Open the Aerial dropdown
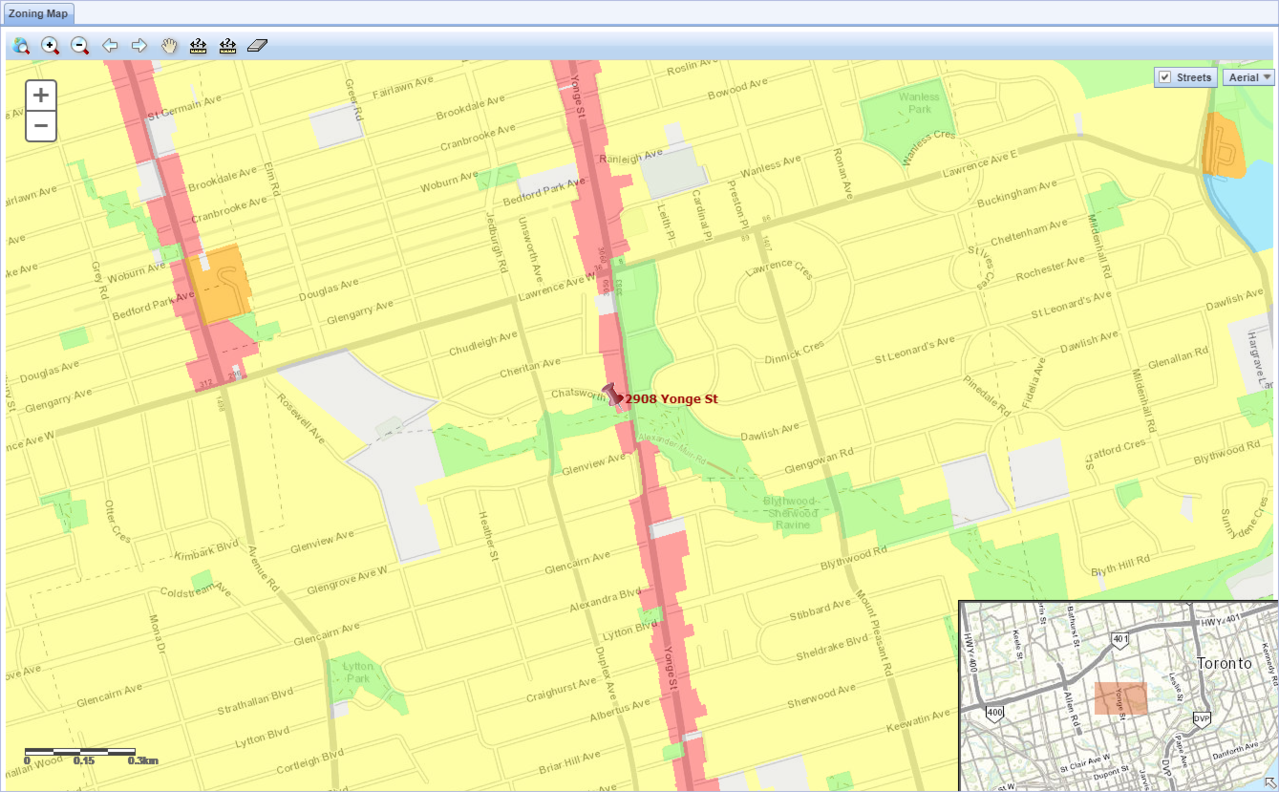This screenshot has height=792, width=1279. [1248, 78]
